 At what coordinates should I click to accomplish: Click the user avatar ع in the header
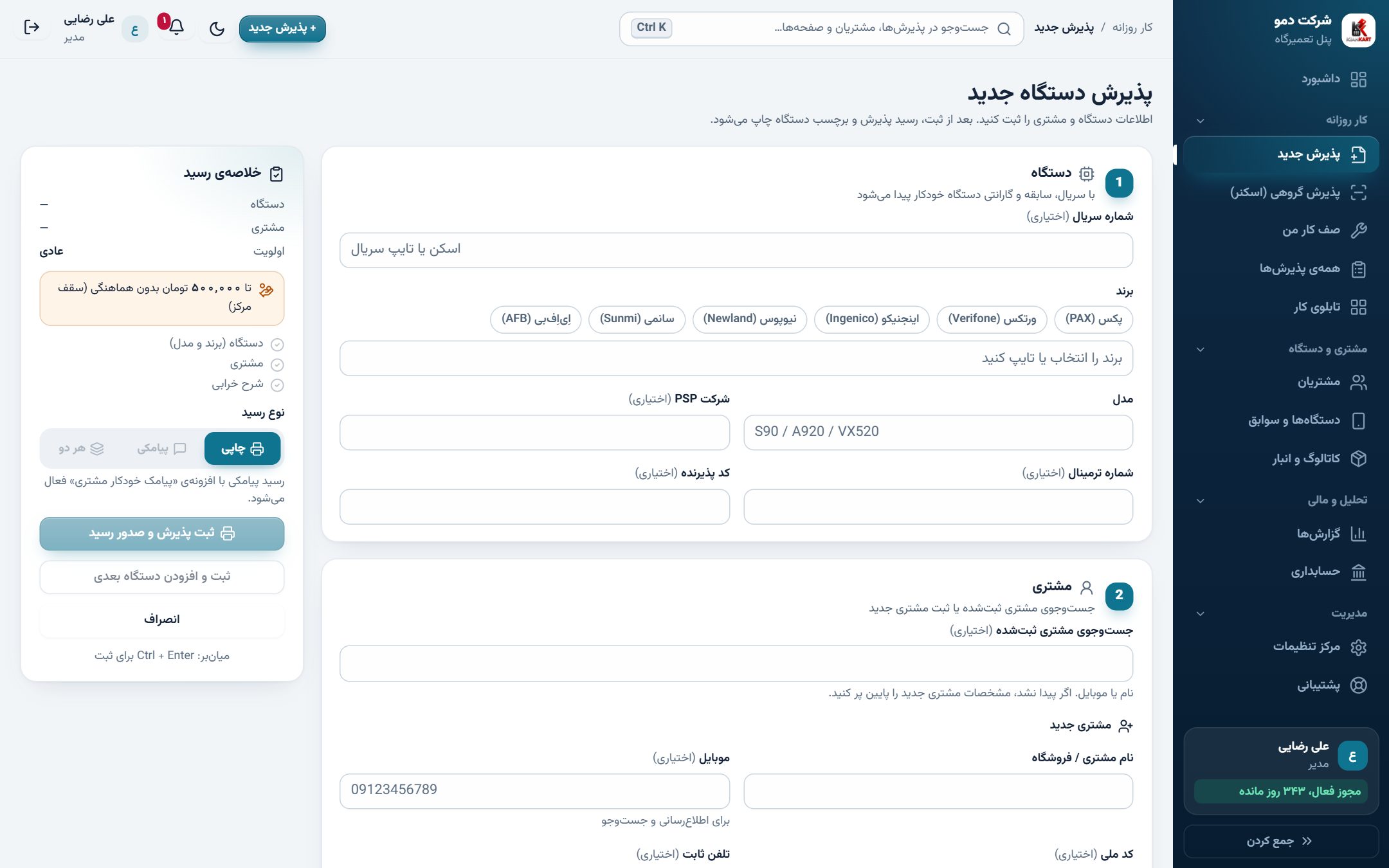pos(134,29)
